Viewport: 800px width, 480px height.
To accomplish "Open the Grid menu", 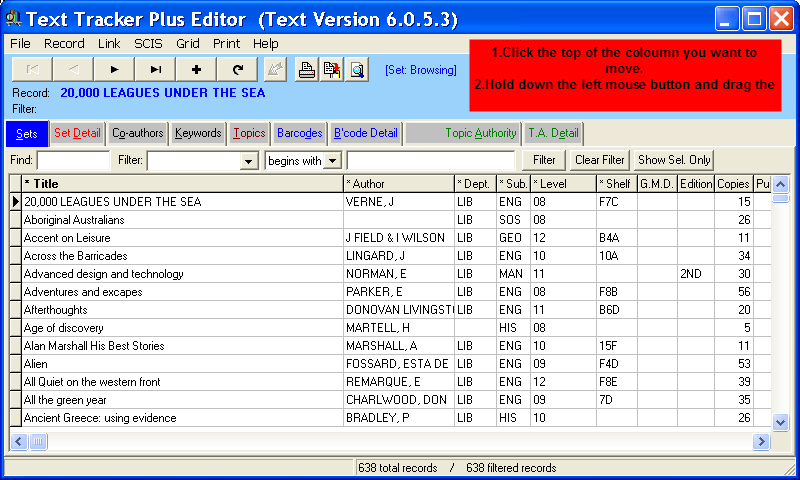I will 188,43.
